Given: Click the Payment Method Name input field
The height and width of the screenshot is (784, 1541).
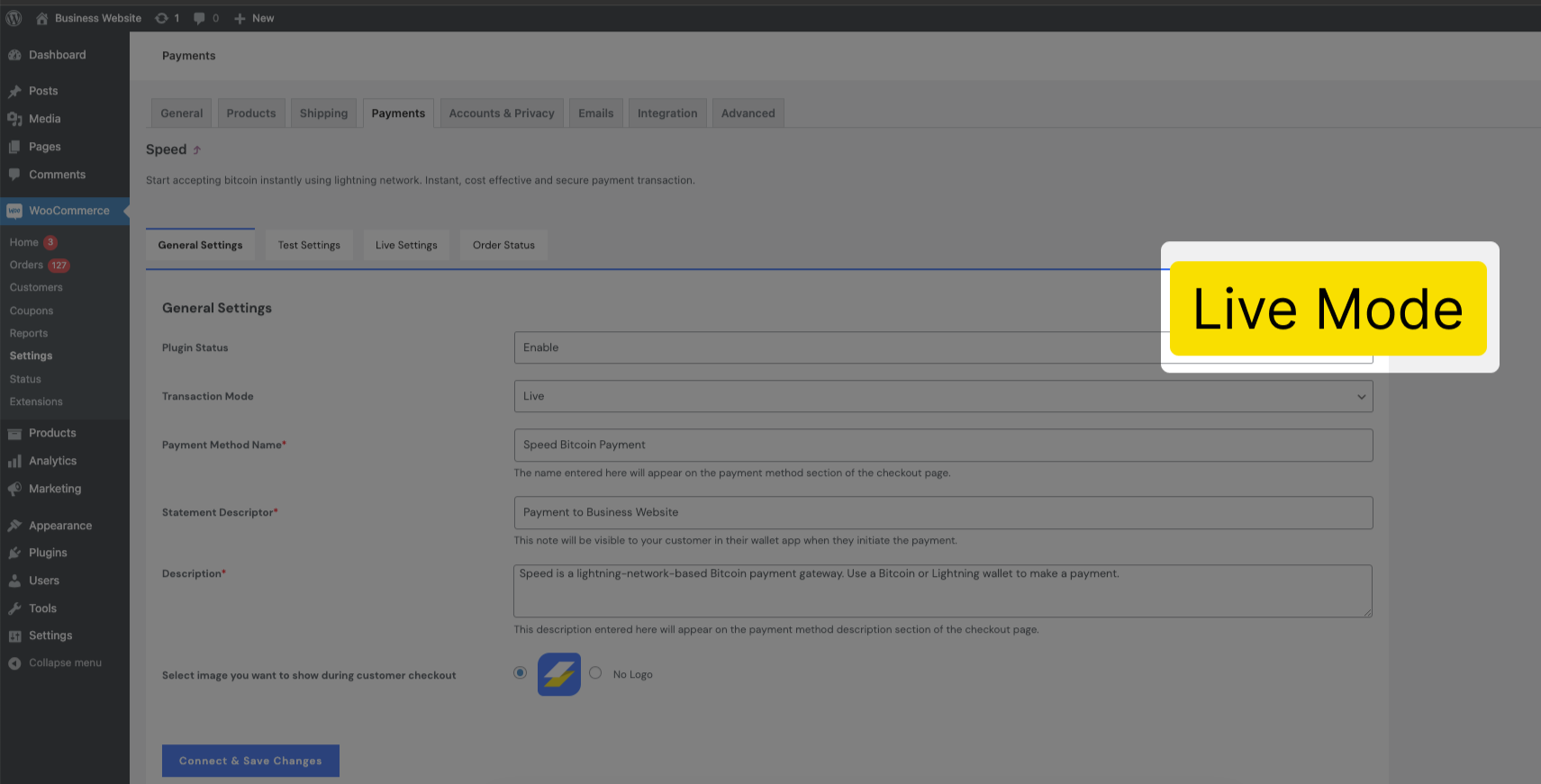Looking at the screenshot, I should pos(943,445).
